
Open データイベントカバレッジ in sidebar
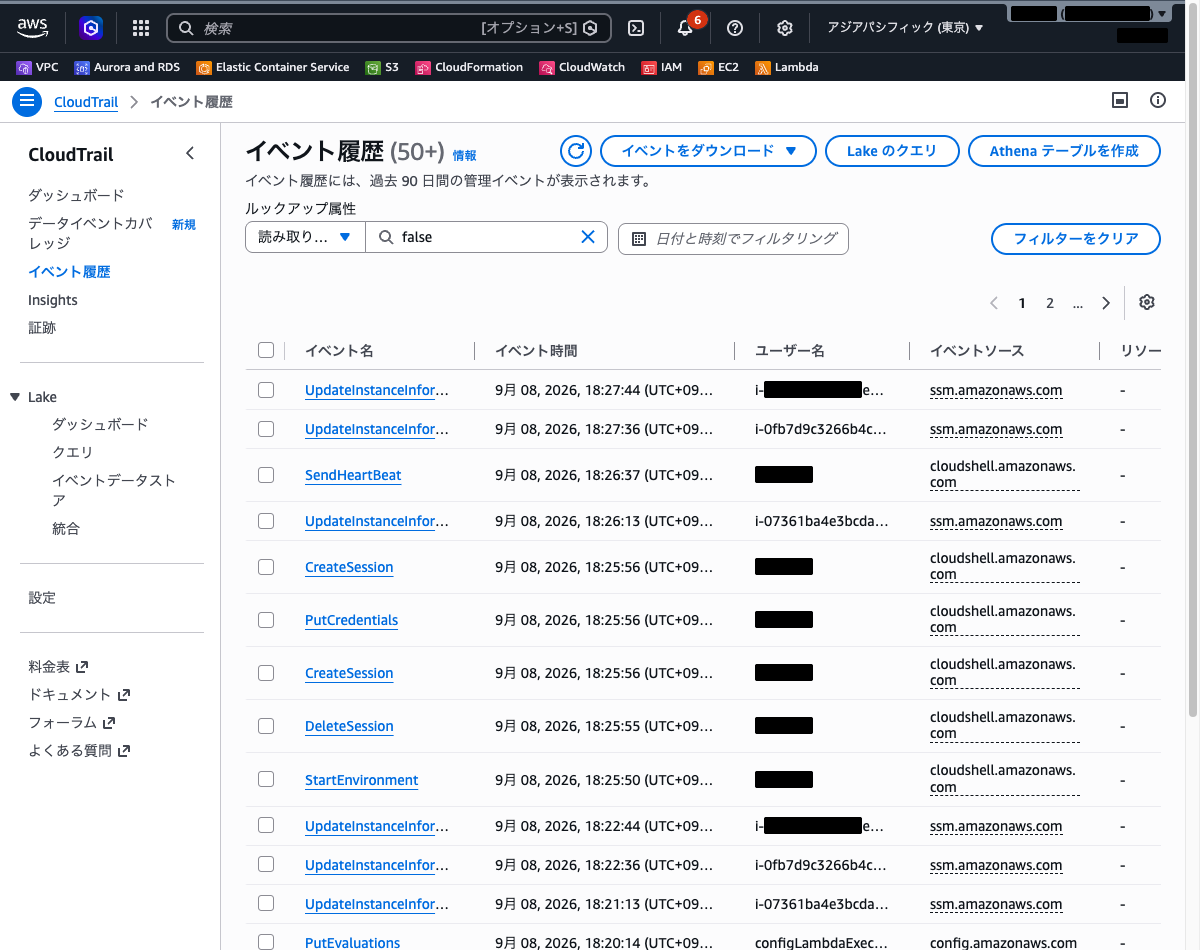coord(90,233)
